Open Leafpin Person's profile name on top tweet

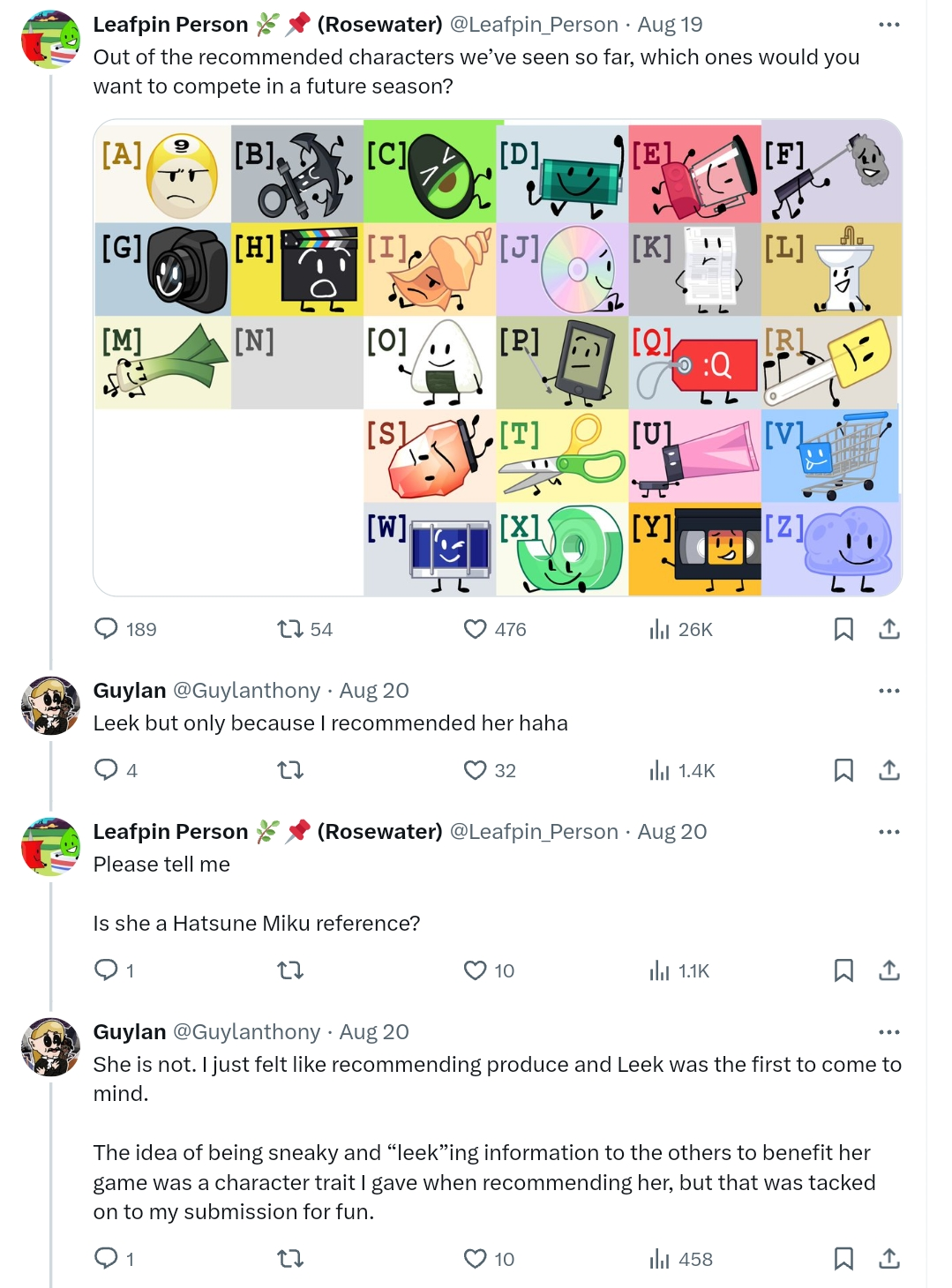click(x=170, y=25)
